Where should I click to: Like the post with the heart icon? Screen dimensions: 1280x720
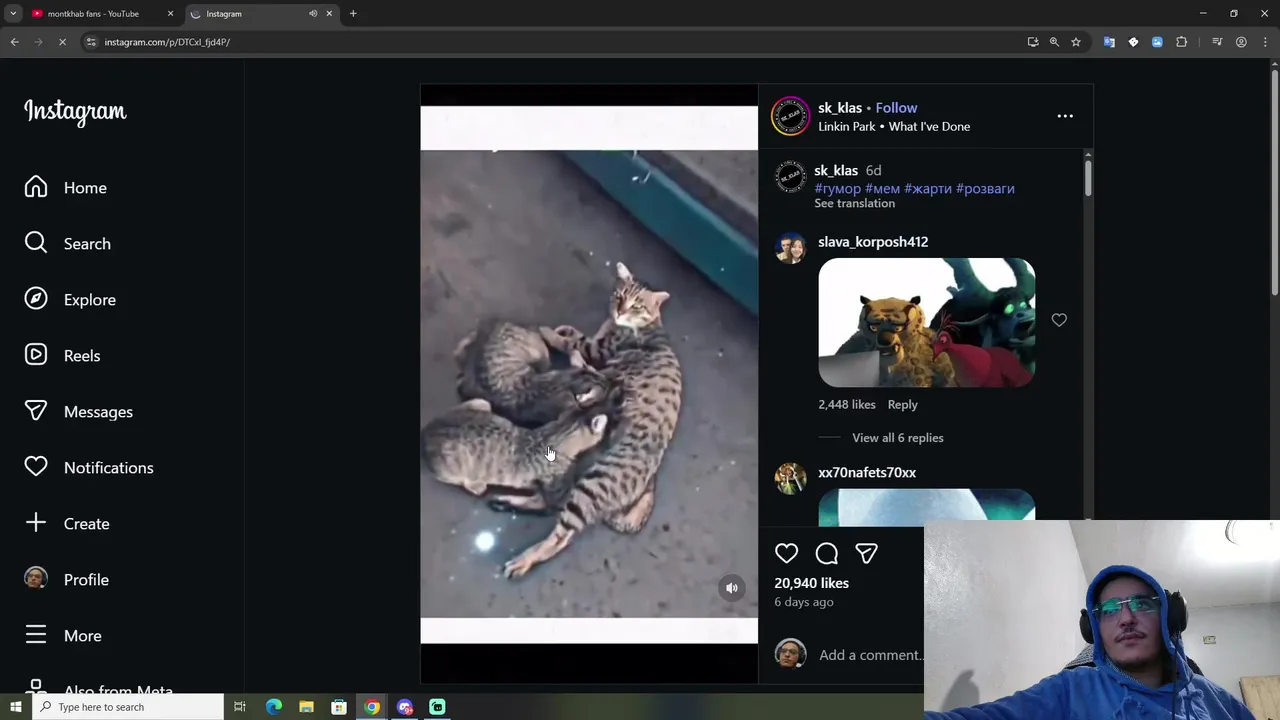pyautogui.click(x=787, y=553)
